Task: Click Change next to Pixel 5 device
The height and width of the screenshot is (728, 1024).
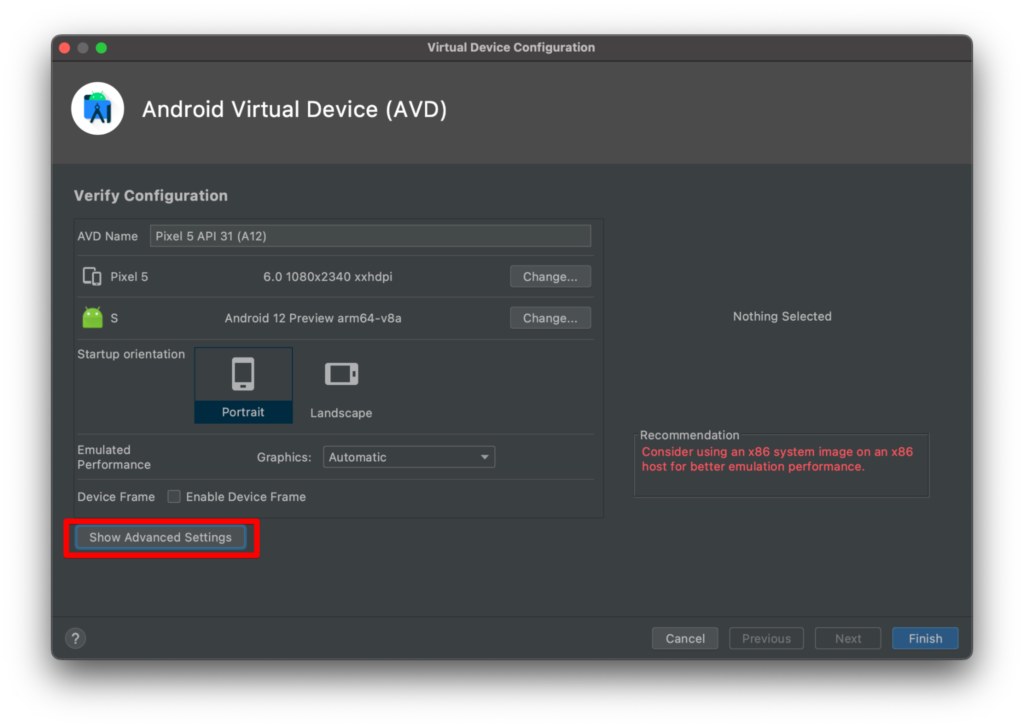Action: tap(550, 276)
